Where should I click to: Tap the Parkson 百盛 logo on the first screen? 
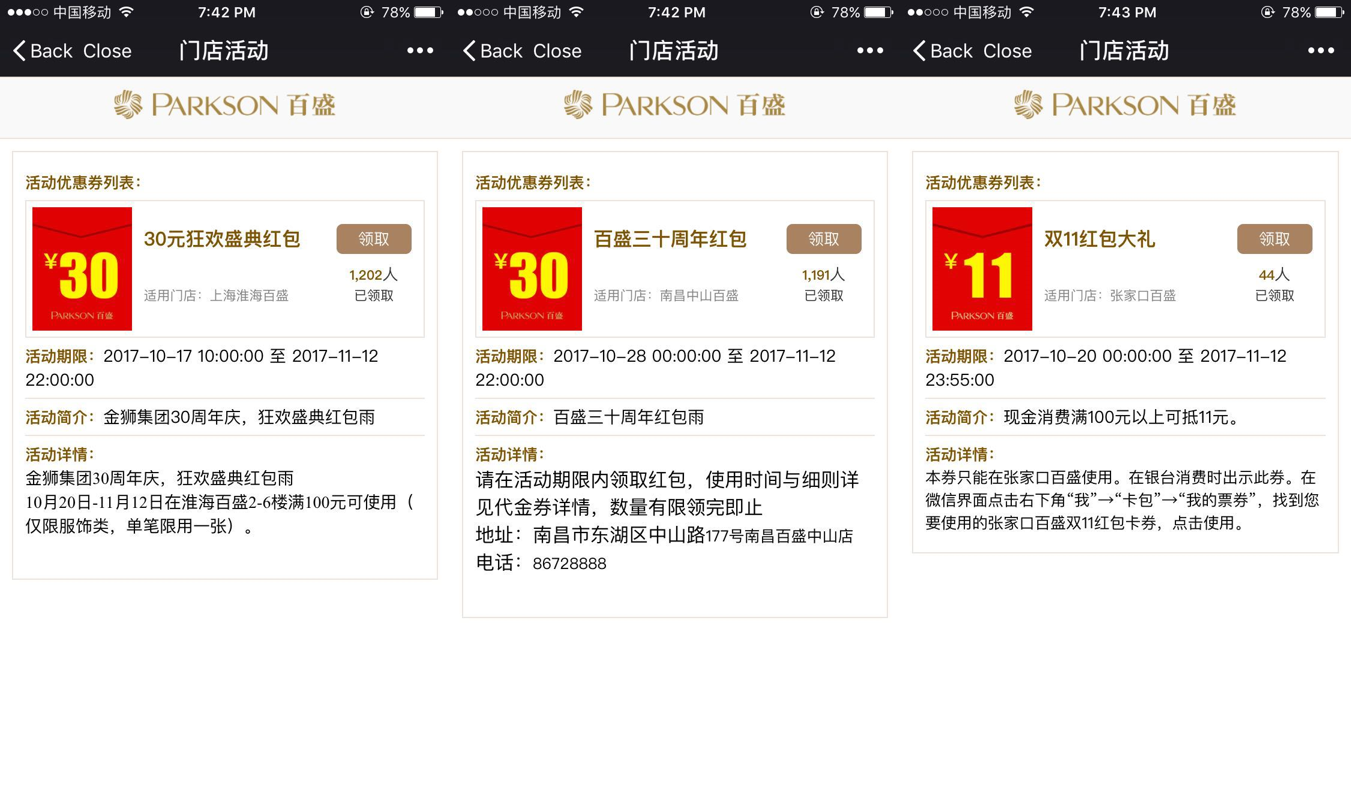pos(225,105)
